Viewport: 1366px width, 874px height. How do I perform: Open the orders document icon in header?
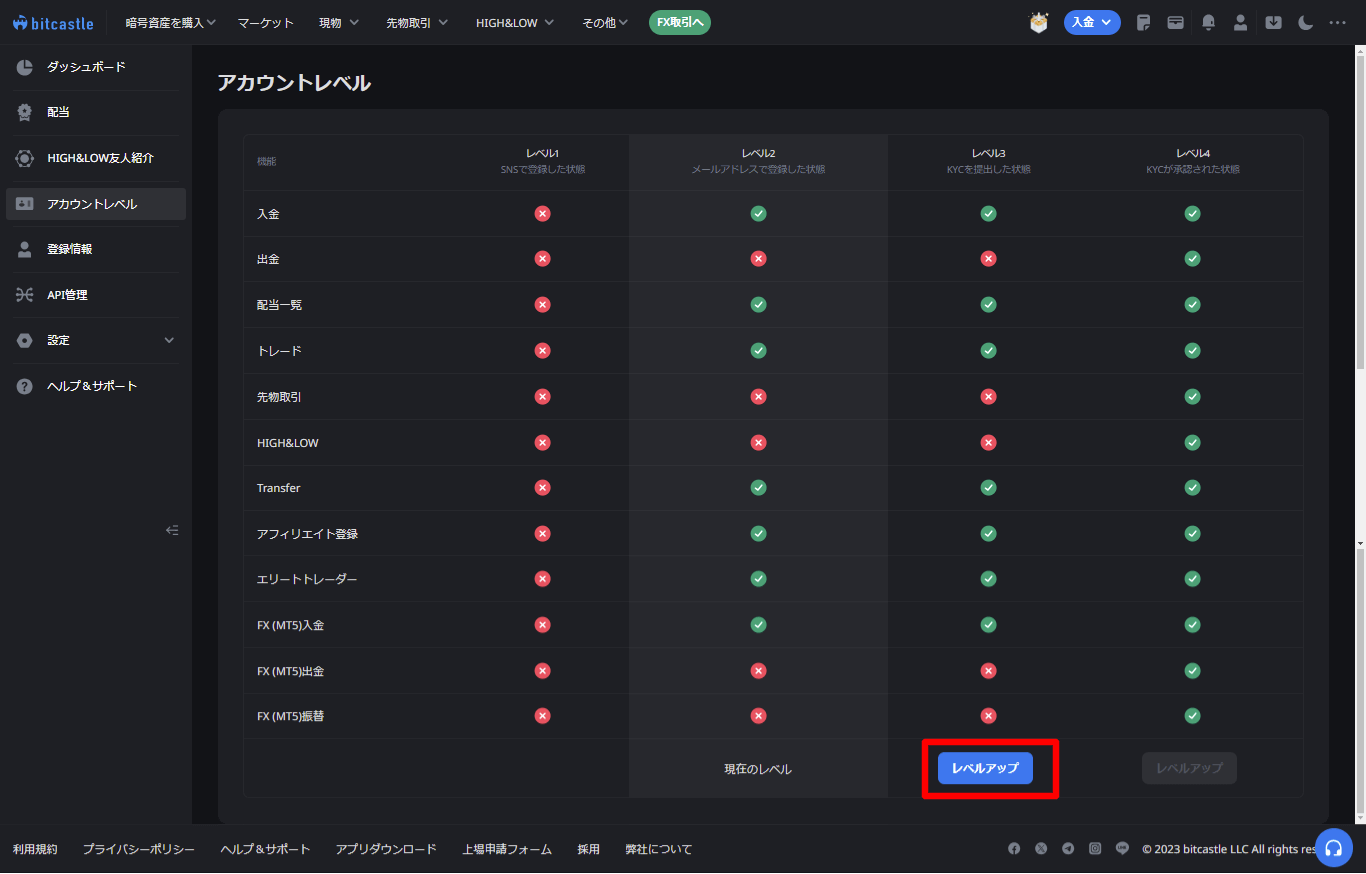point(1144,22)
